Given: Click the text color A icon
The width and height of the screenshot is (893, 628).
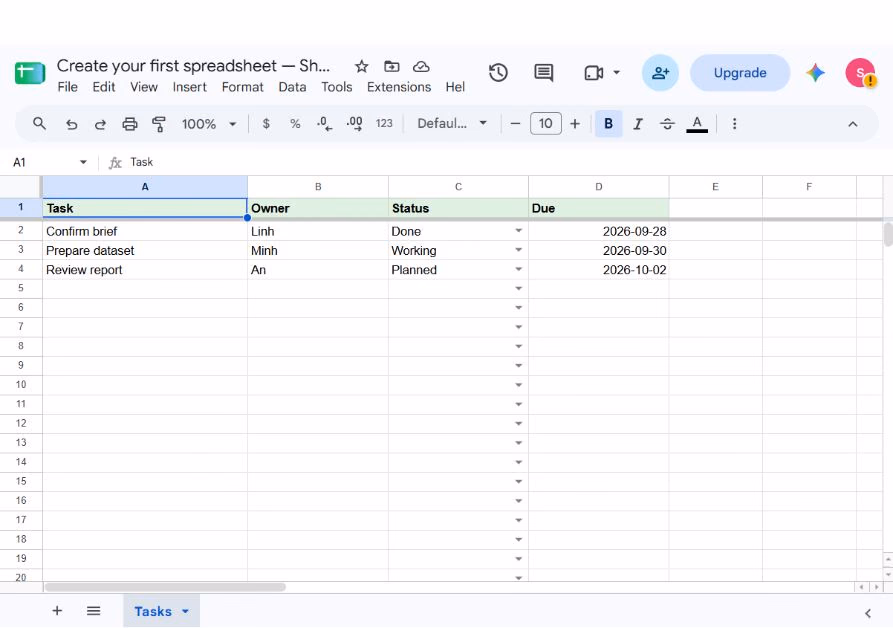Looking at the screenshot, I should 697,124.
